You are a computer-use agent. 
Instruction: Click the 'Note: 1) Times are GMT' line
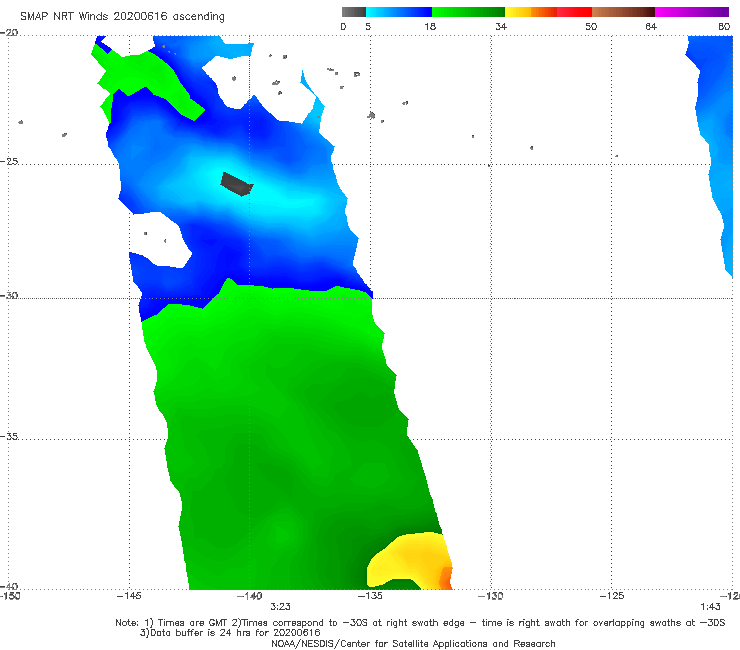point(420,623)
